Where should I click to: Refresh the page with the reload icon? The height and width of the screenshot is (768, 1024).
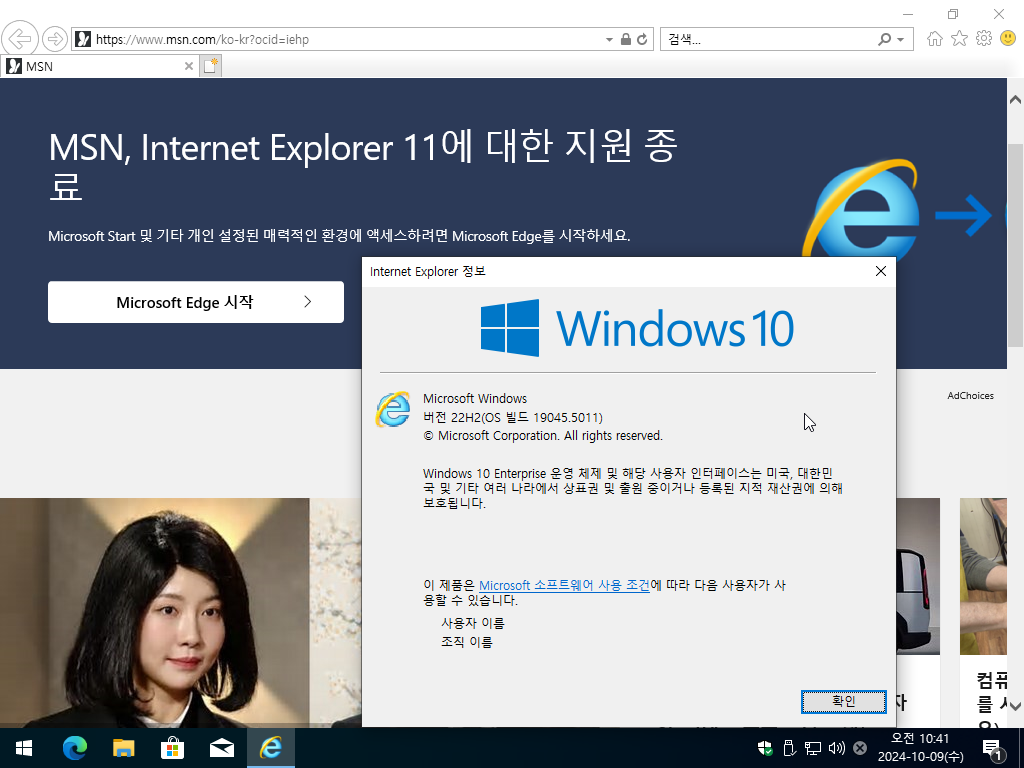click(643, 39)
